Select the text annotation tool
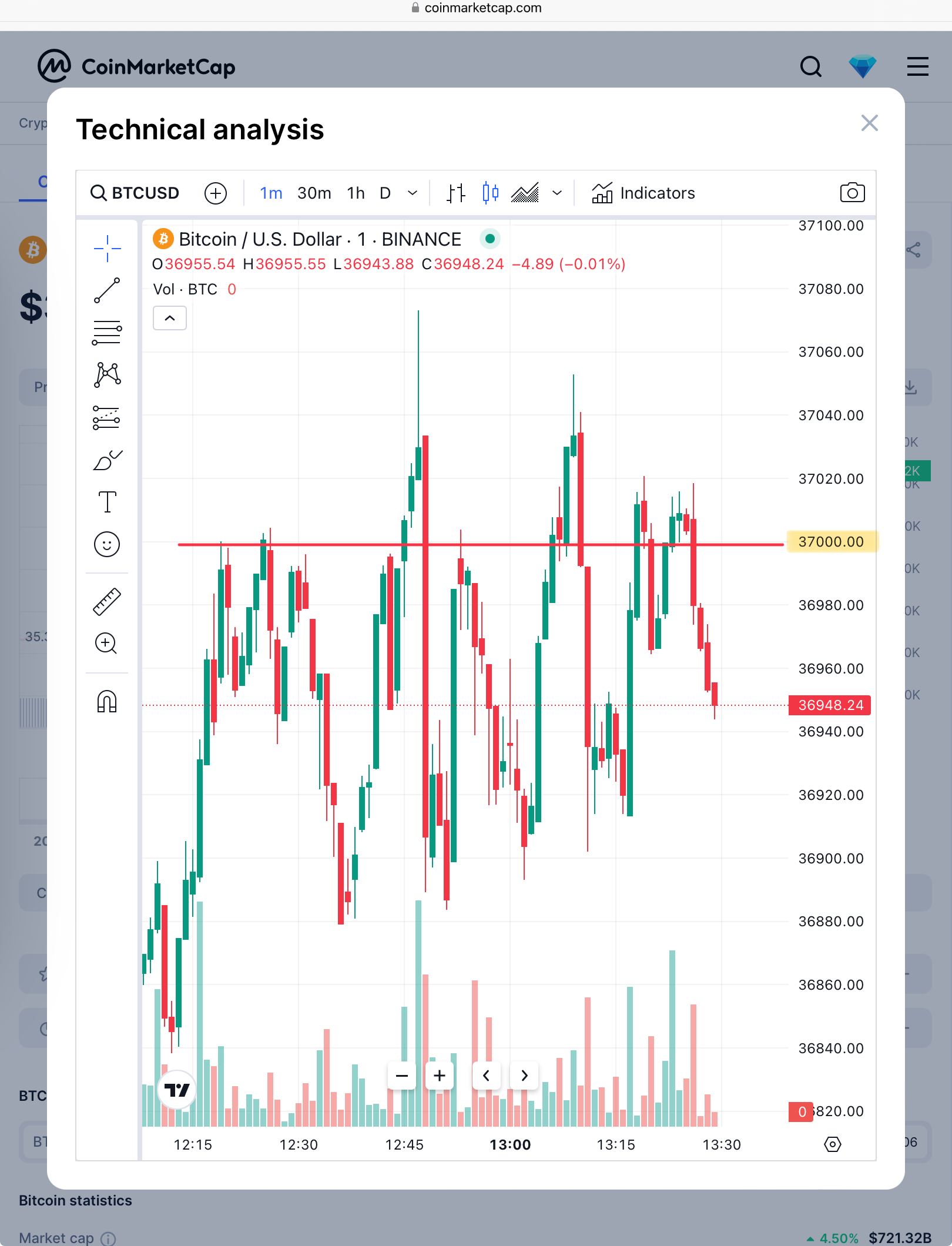952x1246 pixels. click(107, 503)
